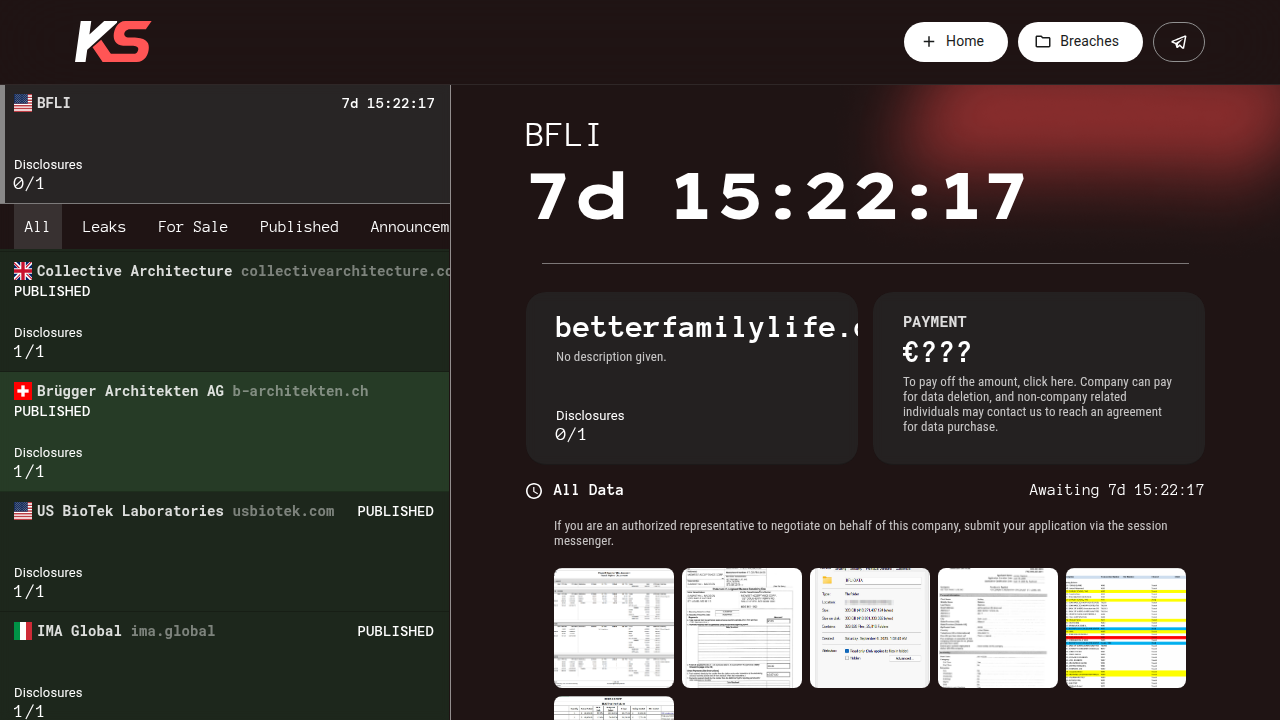Viewport: 1280px width, 720px height.
Task: Open the folder properties screenshot thumbnail
Action: (870, 628)
